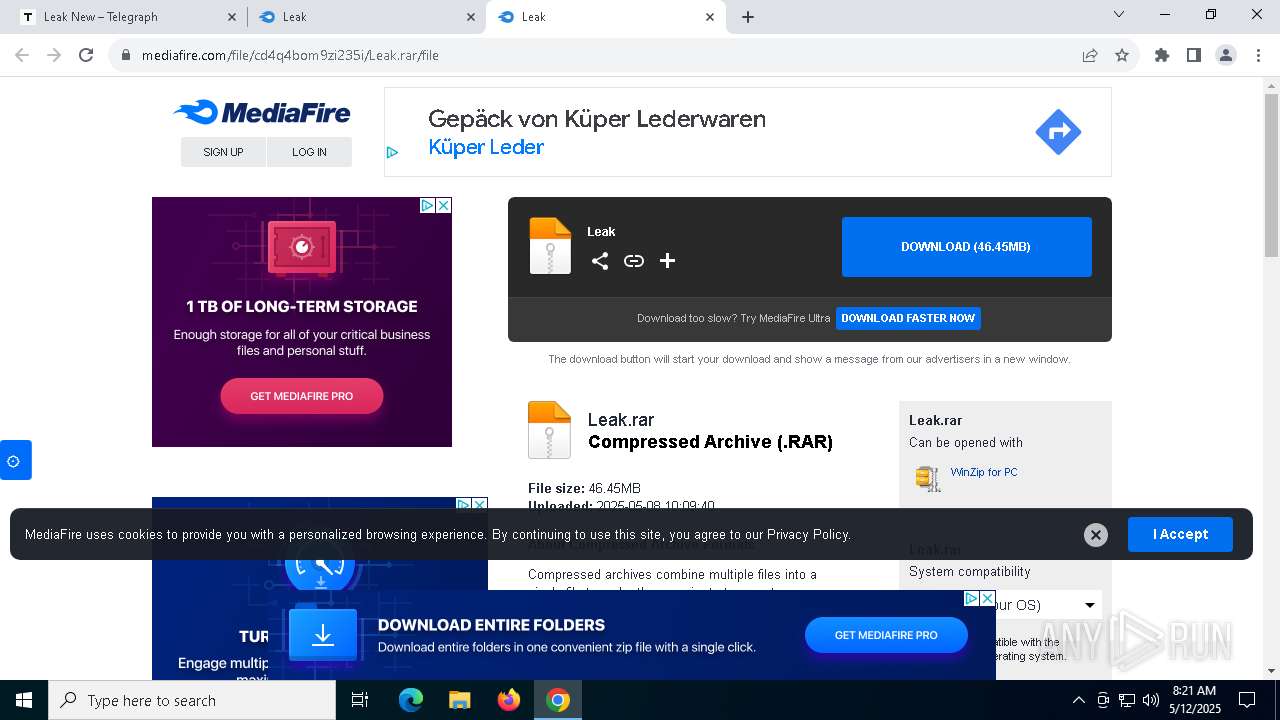The width and height of the screenshot is (1280, 720).
Task: Open Task View on taskbar
Action: coord(360,700)
